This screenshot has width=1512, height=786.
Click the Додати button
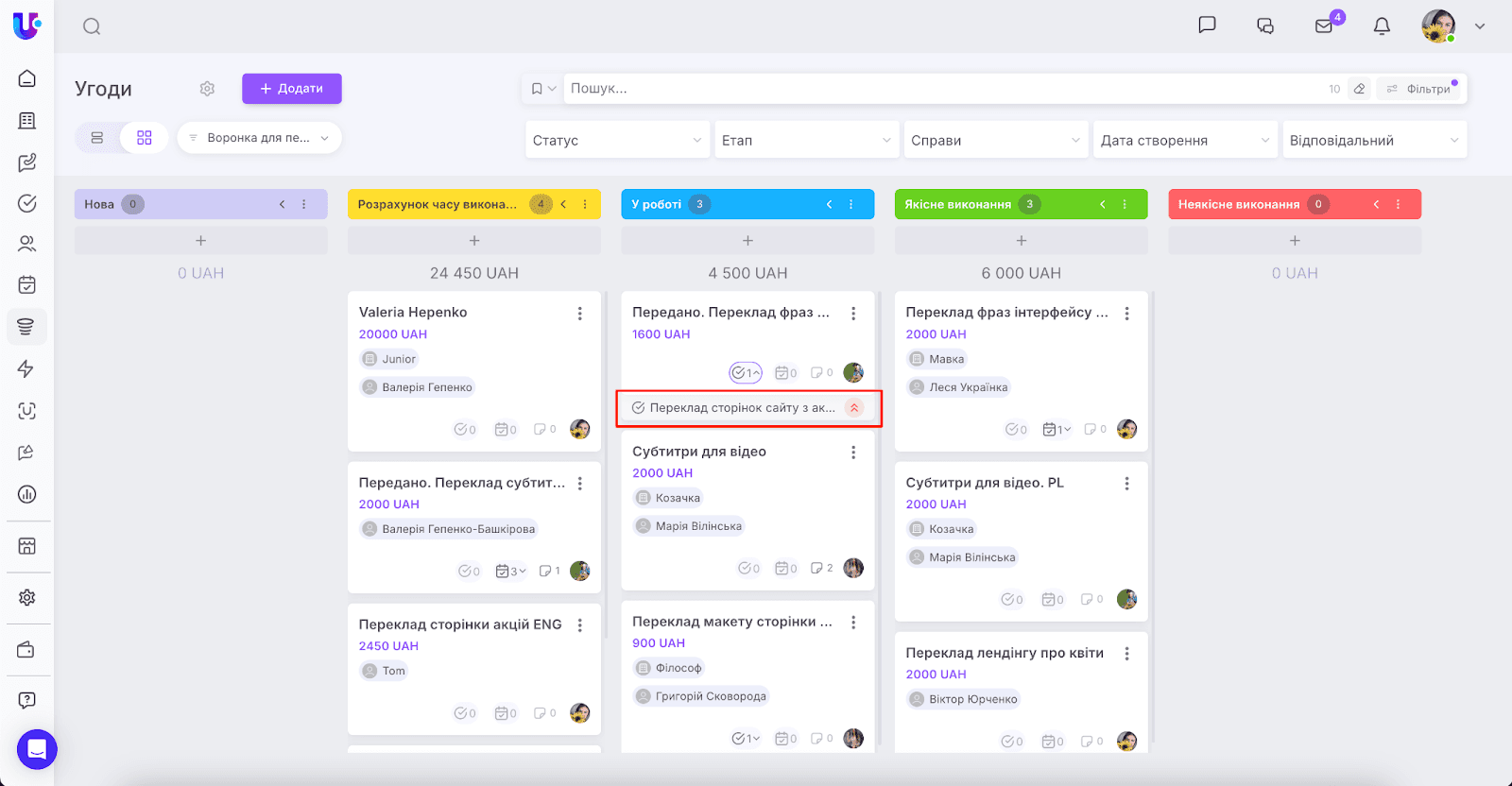pos(291,89)
